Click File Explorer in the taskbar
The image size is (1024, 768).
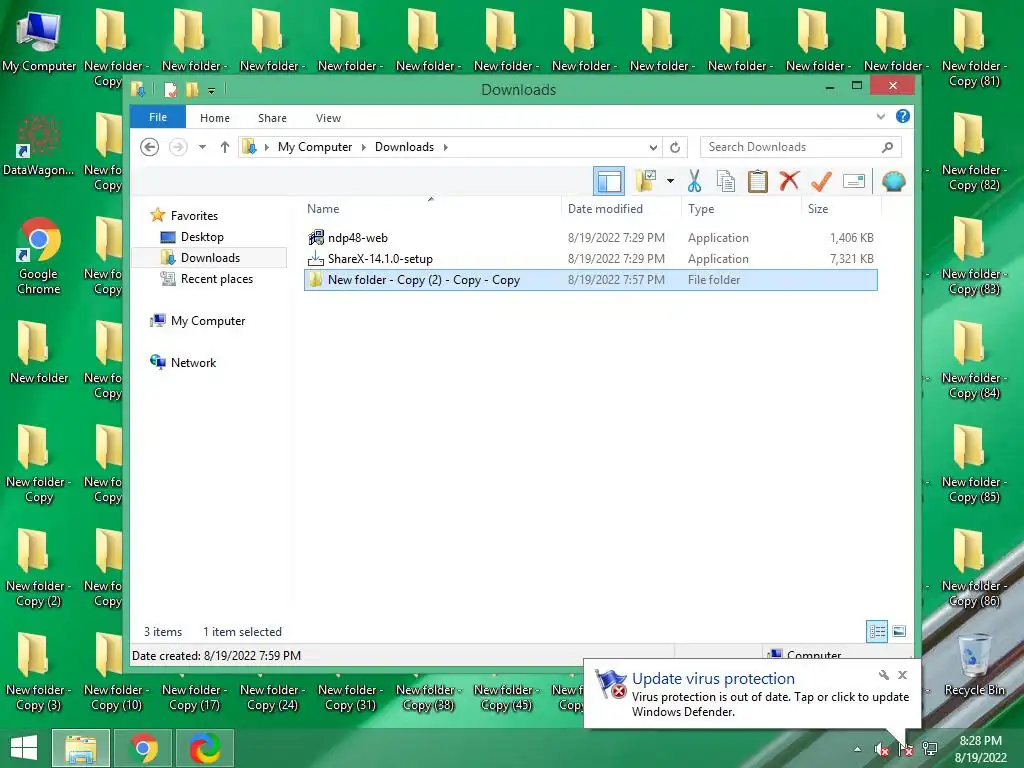(x=80, y=748)
